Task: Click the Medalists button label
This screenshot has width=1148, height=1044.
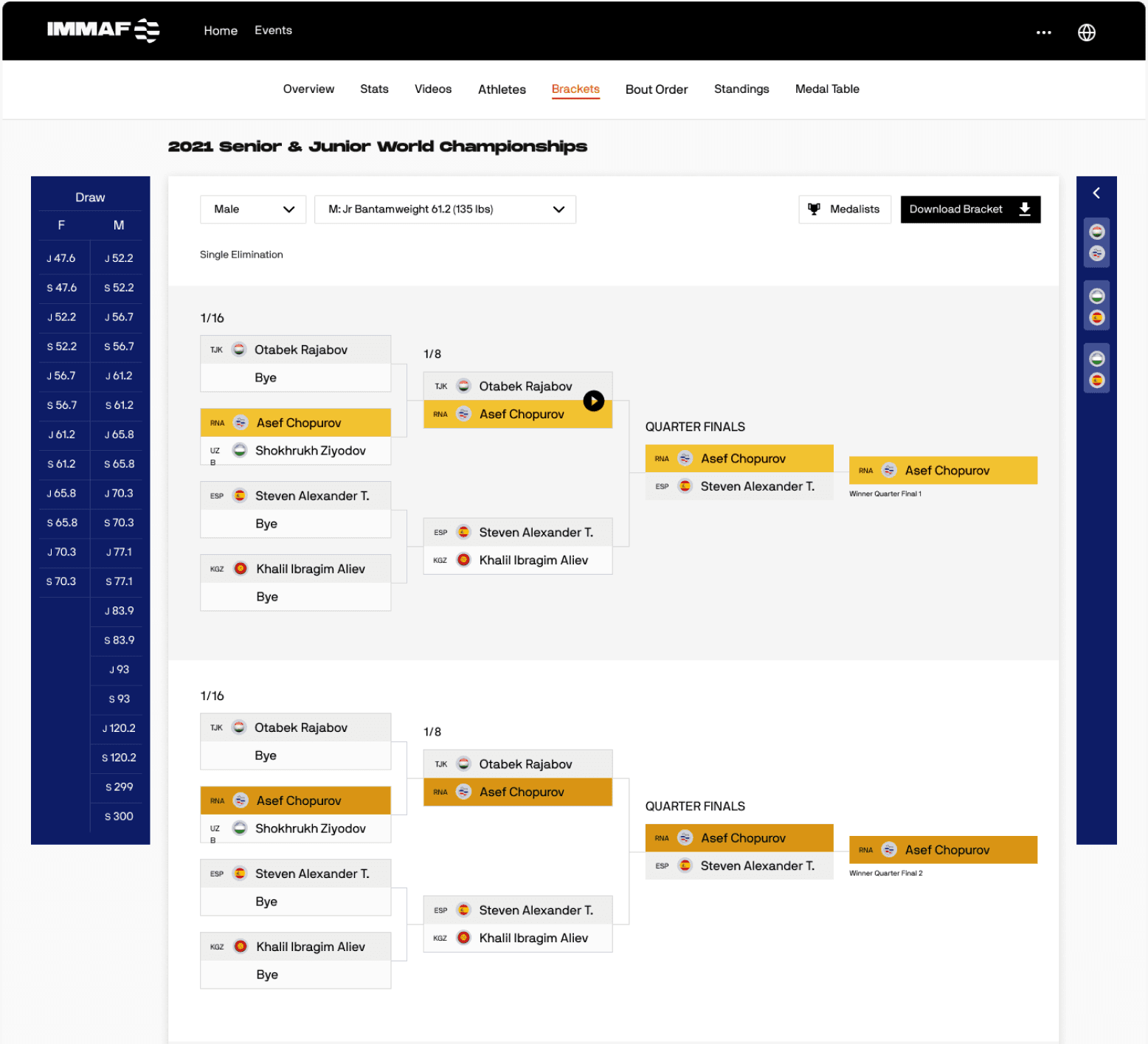Action: click(x=854, y=210)
